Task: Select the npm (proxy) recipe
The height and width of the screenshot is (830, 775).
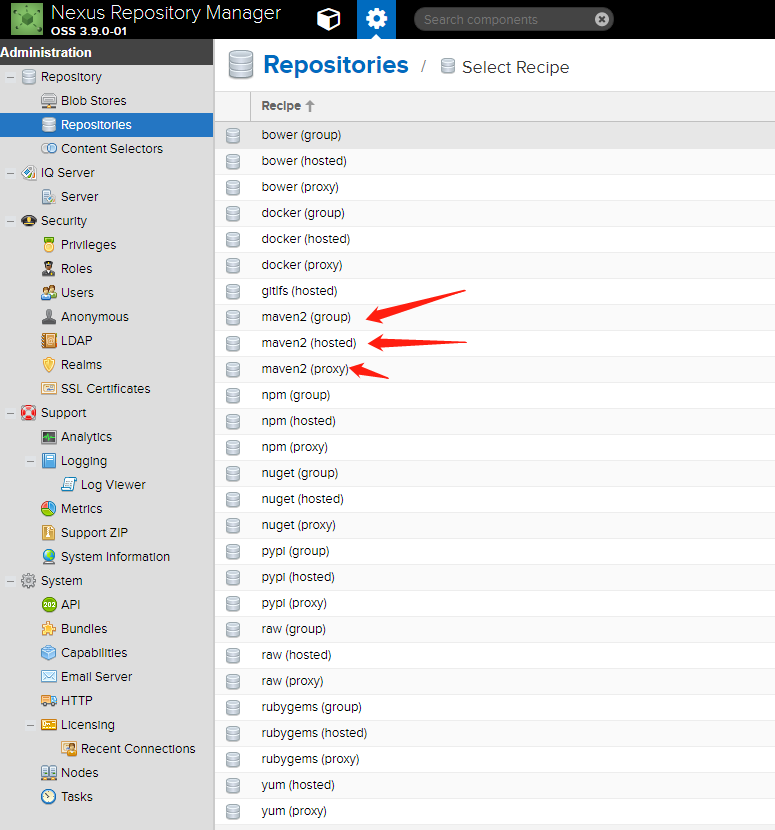Action: (494, 447)
